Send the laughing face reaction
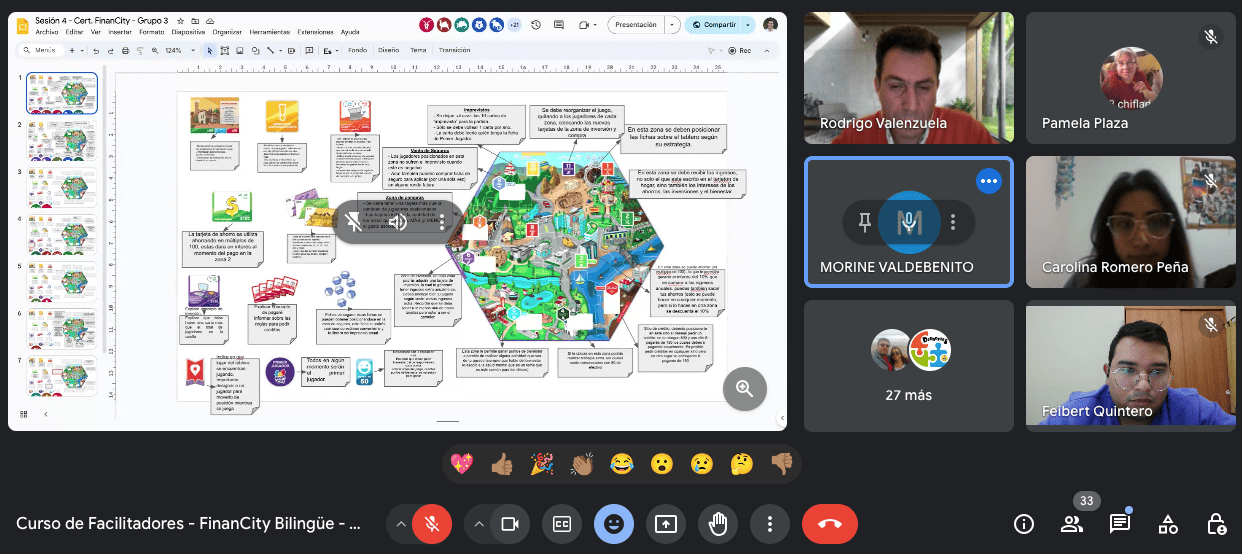This screenshot has height=554, width=1242. (x=622, y=463)
